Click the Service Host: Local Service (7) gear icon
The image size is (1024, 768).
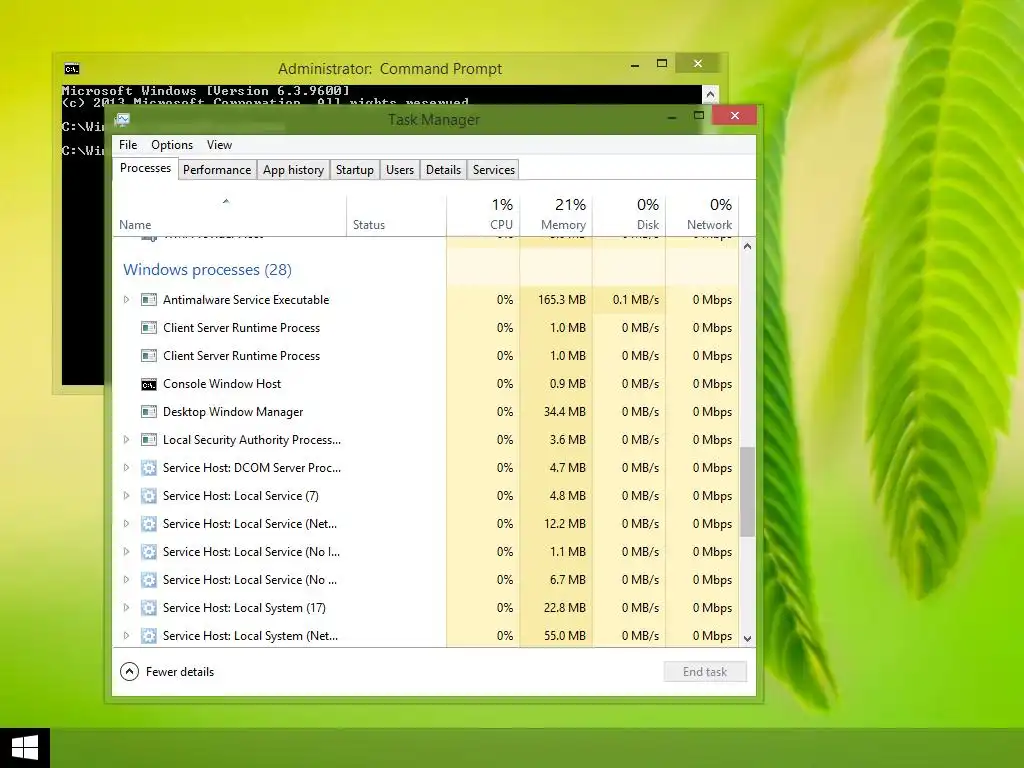click(x=149, y=496)
